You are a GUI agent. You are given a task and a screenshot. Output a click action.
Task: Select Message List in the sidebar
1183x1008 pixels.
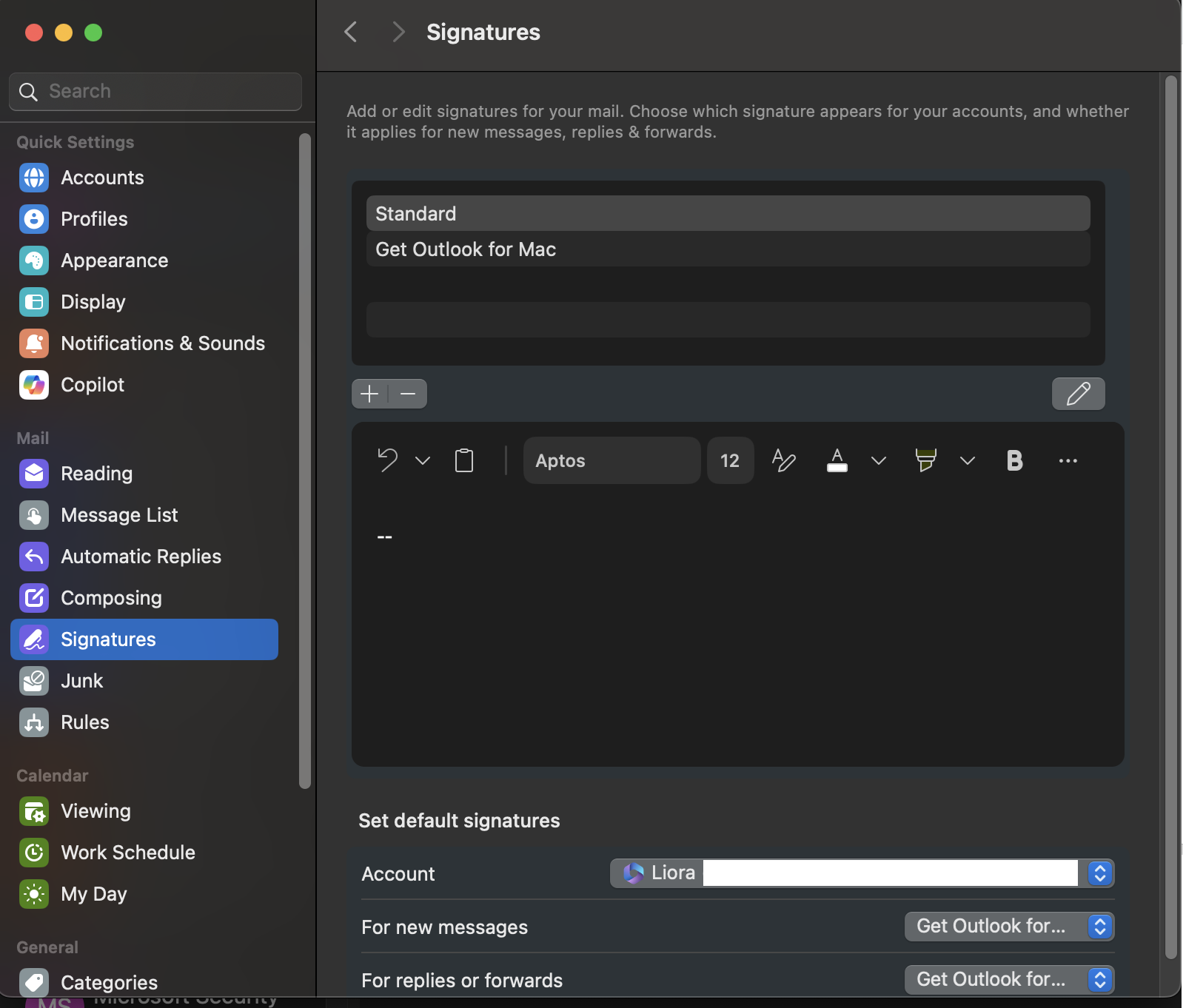pyautogui.click(x=144, y=515)
